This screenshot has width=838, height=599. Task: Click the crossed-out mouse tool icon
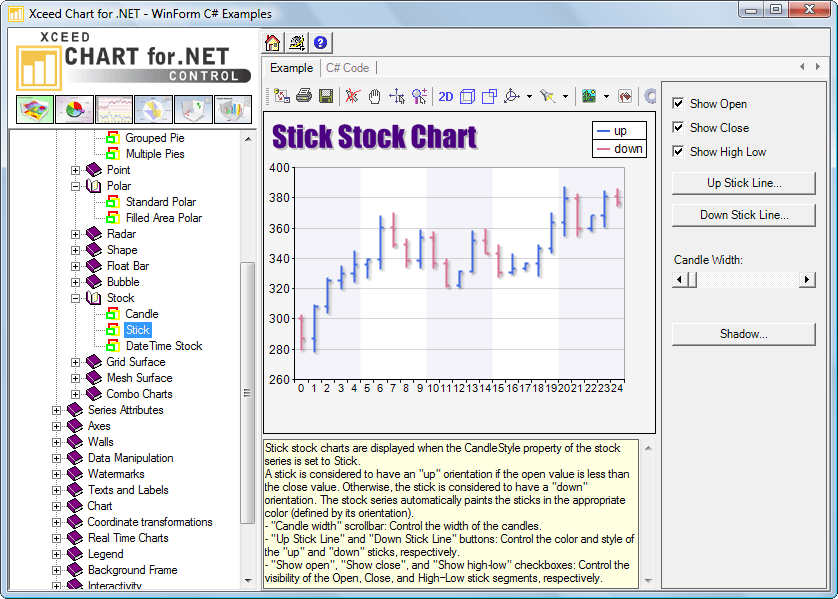[x=352, y=96]
